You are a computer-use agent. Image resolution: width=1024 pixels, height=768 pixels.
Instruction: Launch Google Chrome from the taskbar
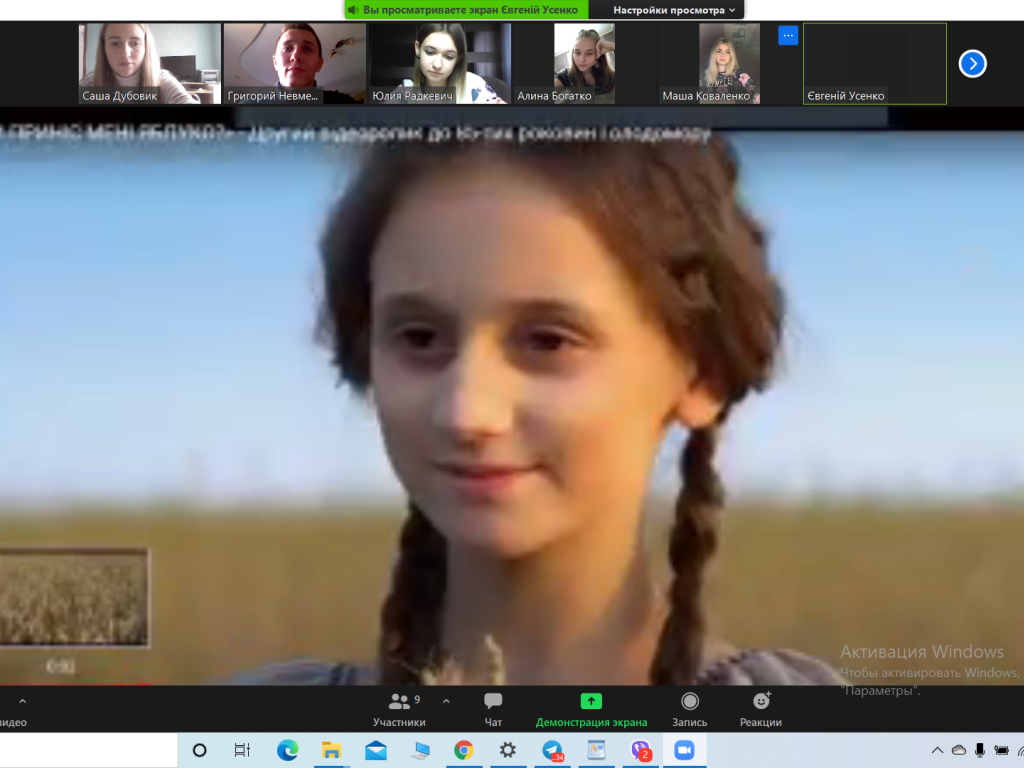(463, 750)
